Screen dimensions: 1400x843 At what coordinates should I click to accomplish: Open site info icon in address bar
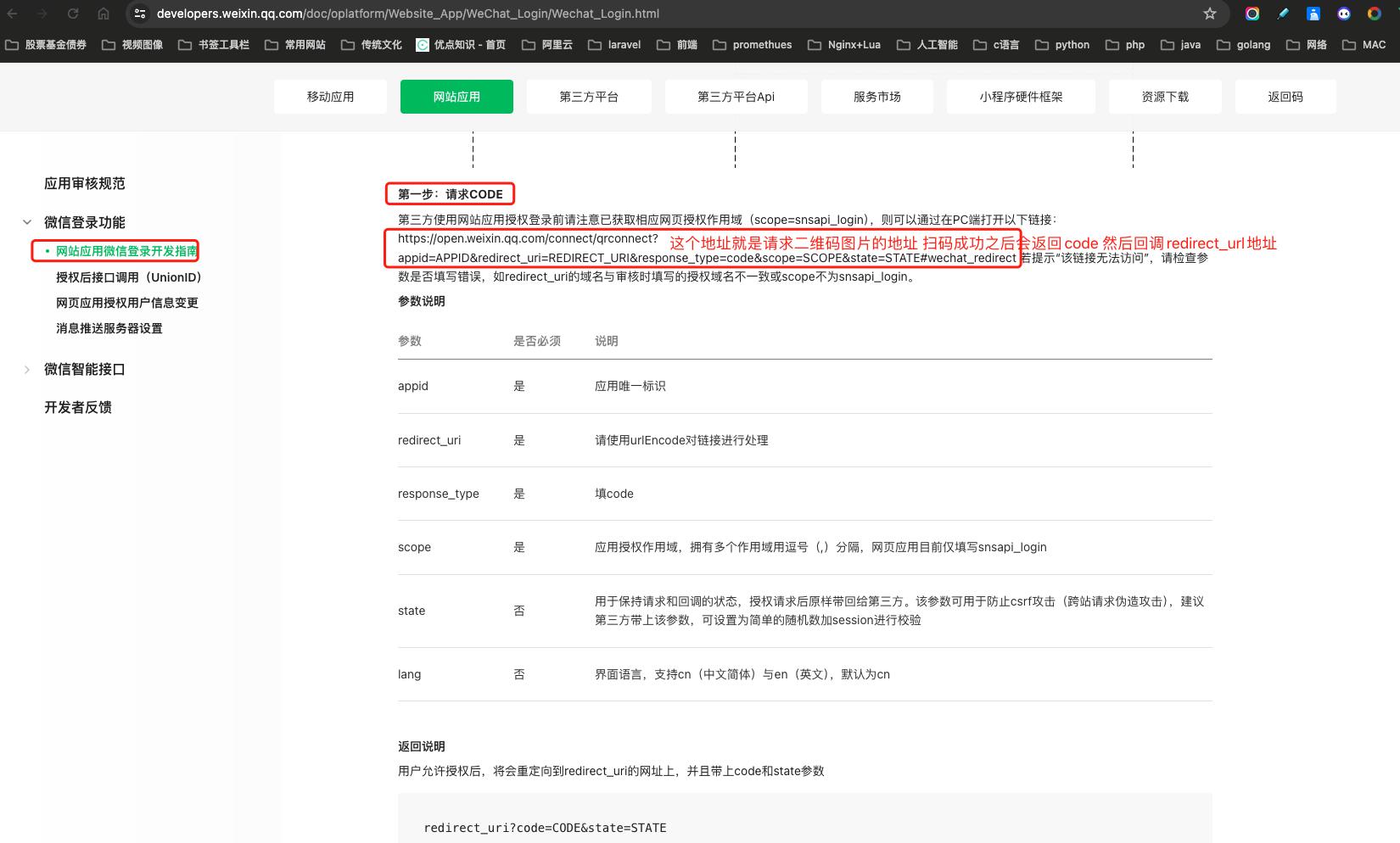point(140,14)
